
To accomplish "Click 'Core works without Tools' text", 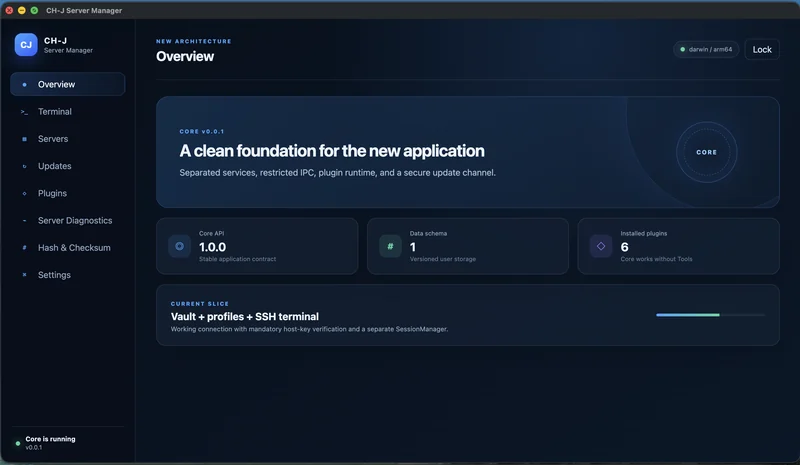I will pyautogui.click(x=656, y=259).
